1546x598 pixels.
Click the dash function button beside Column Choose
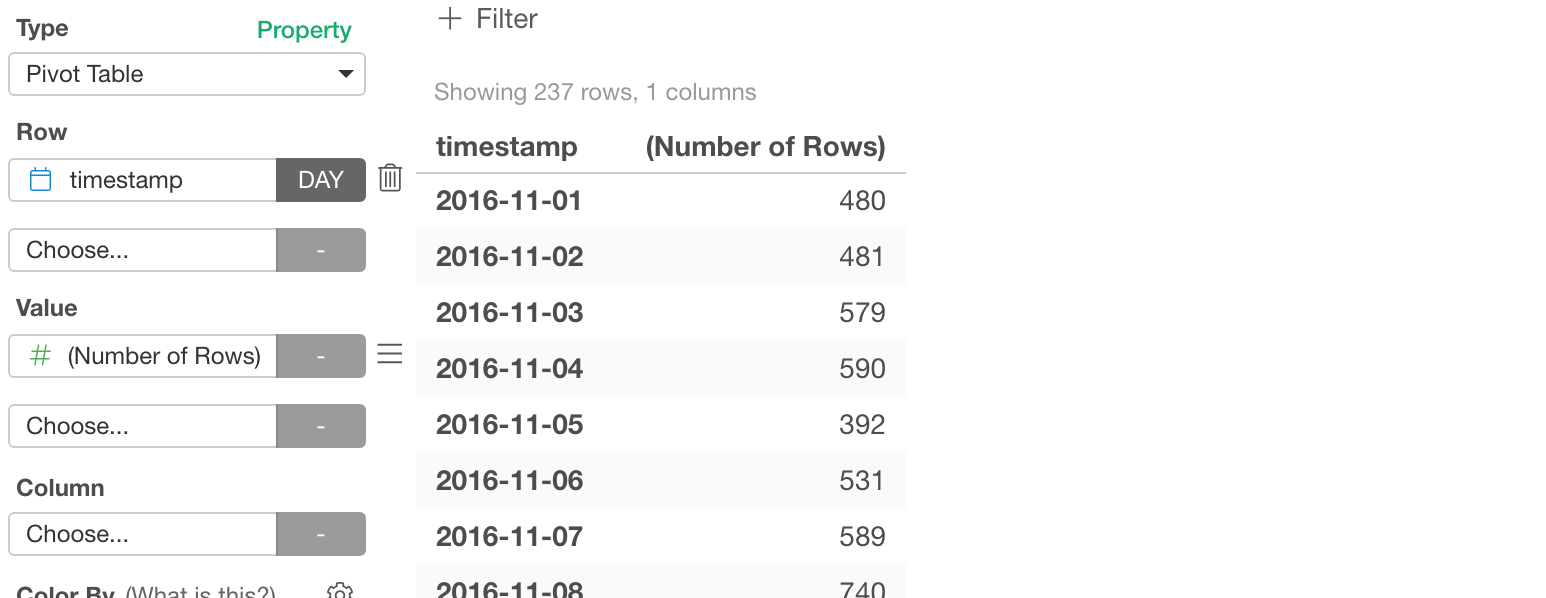click(321, 534)
